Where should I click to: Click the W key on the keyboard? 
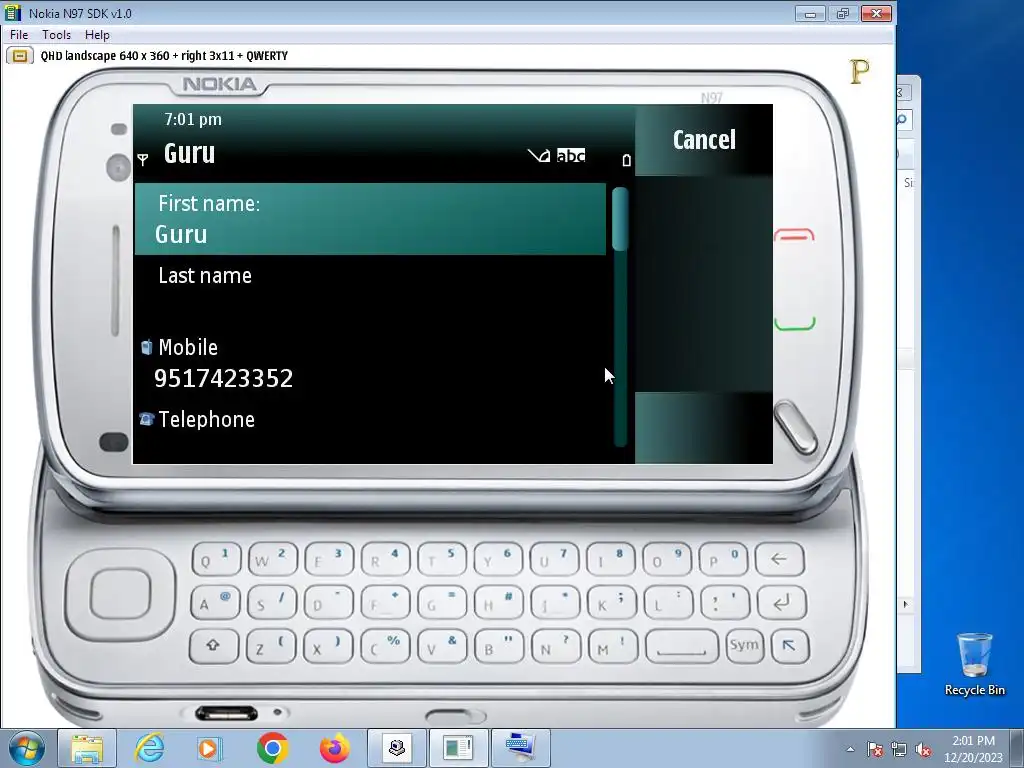[272, 560]
